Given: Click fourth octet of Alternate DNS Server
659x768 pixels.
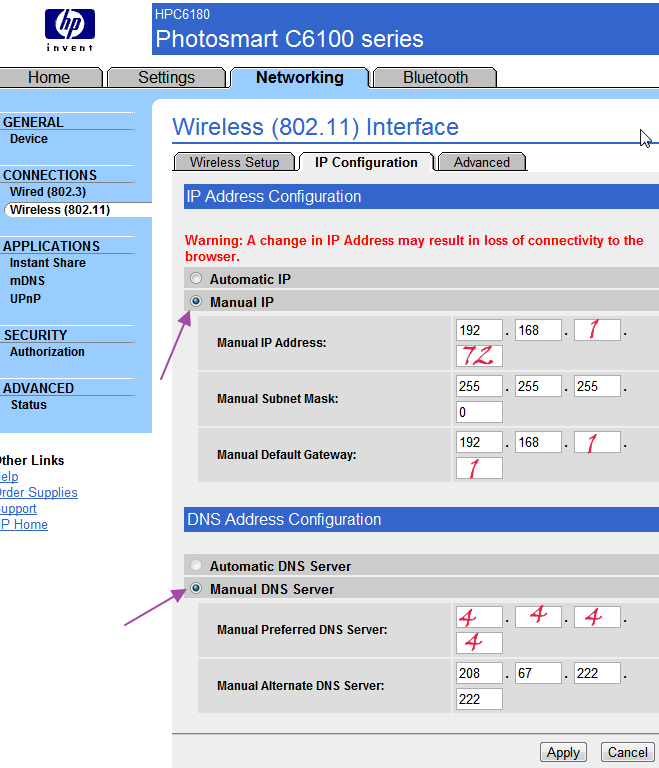Looking at the screenshot, I should click(479, 699).
